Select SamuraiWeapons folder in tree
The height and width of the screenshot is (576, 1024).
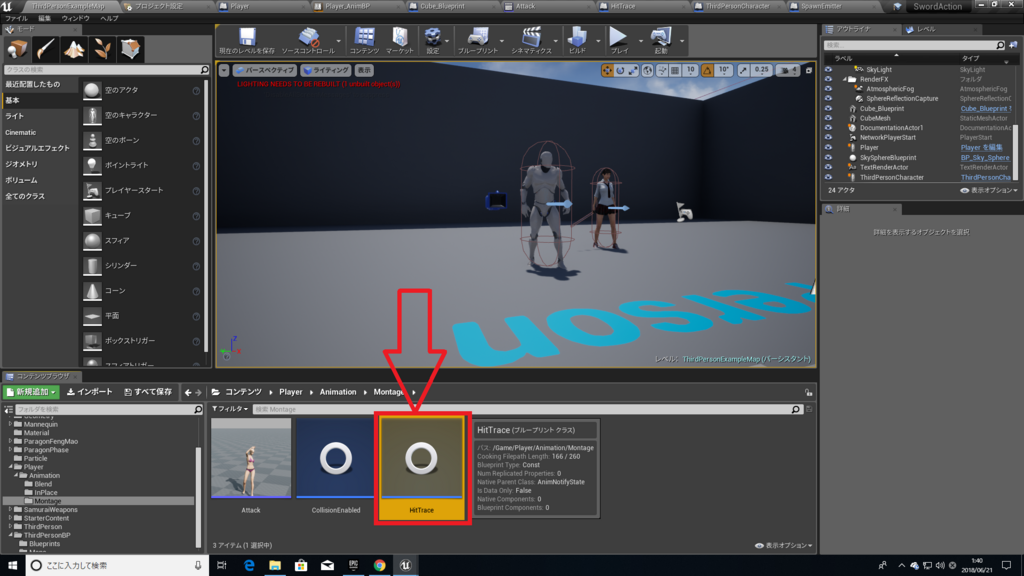tap(50, 509)
